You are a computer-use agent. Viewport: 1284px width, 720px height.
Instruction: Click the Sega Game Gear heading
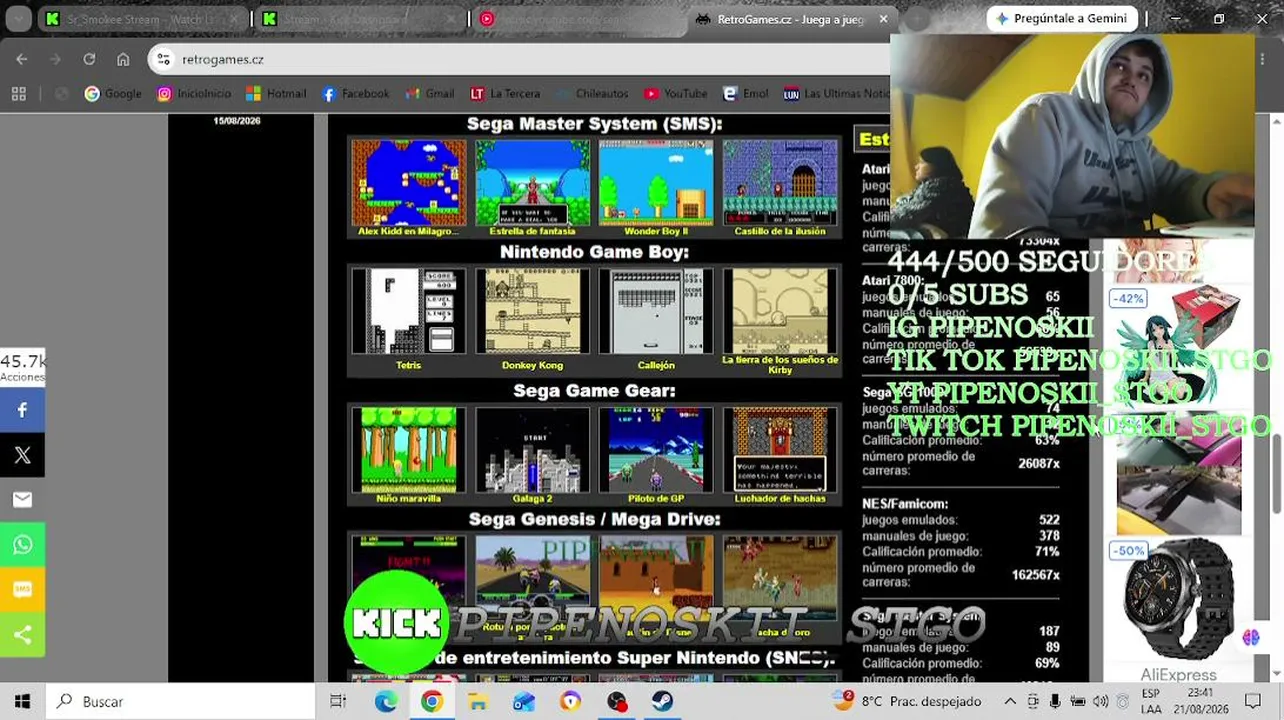click(x=594, y=391)
